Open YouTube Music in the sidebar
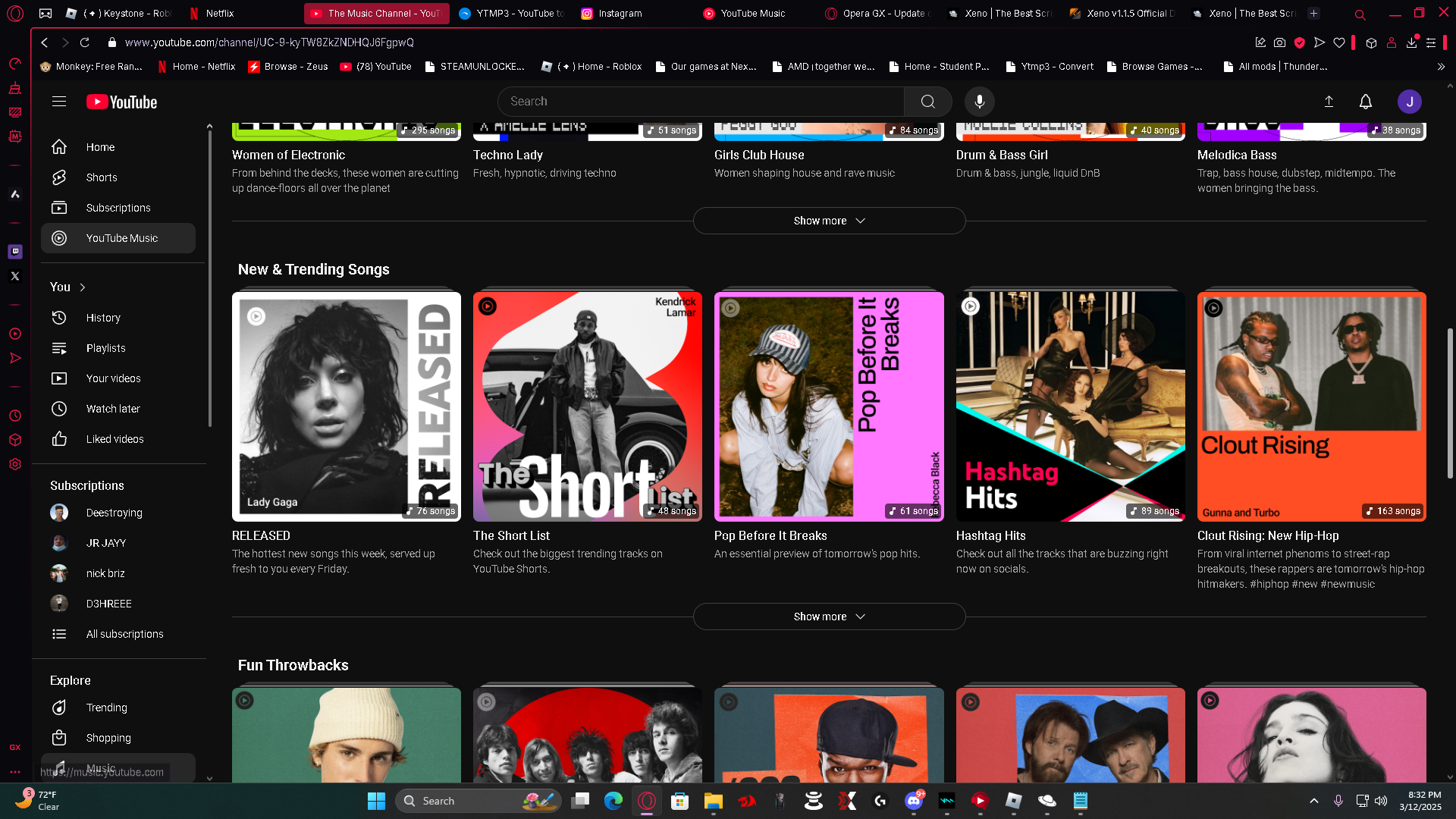The width and height of the screenshot is (1456, 819). point(118,238)
